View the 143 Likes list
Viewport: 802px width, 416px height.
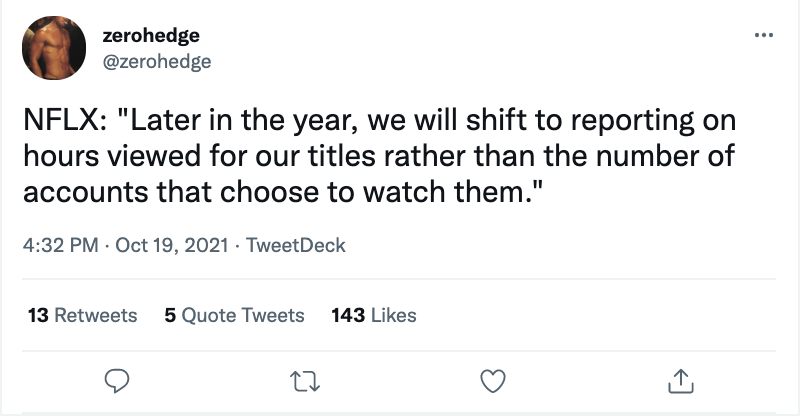[374, 315]
